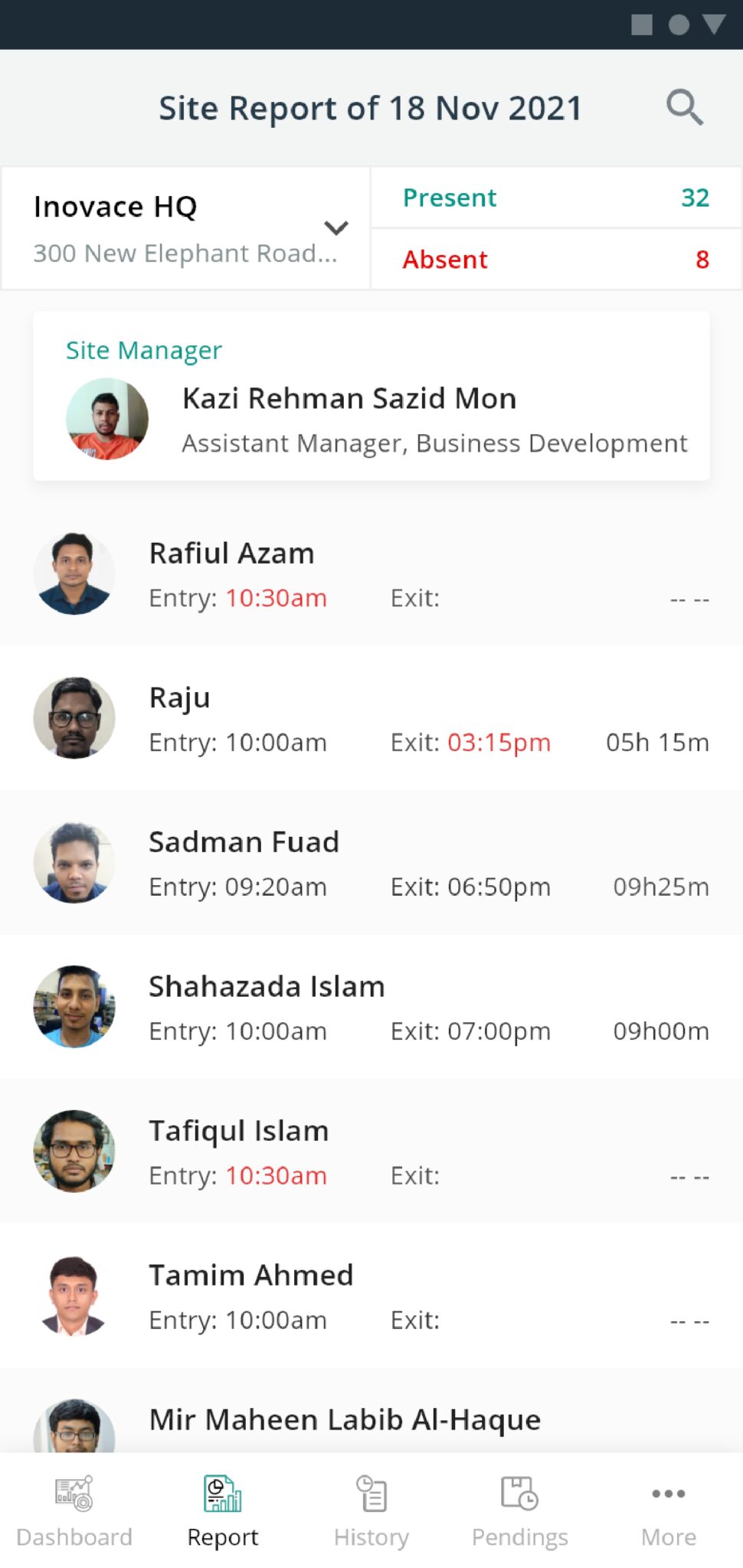
Task: Select the Report chart icon
Action: pyautogui.click(x=222, y=1493)
